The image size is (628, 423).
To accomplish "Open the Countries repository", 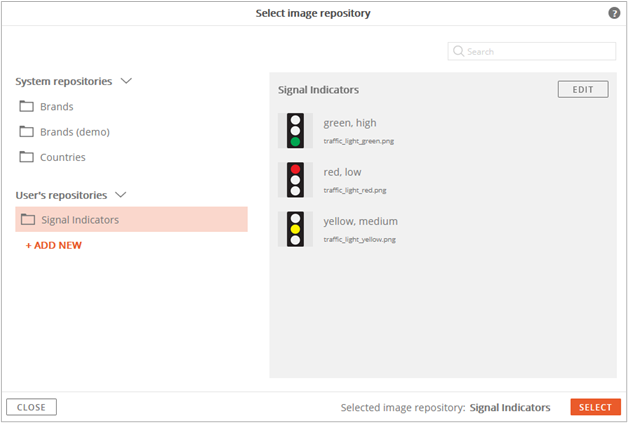I will [x=62, y=157].
